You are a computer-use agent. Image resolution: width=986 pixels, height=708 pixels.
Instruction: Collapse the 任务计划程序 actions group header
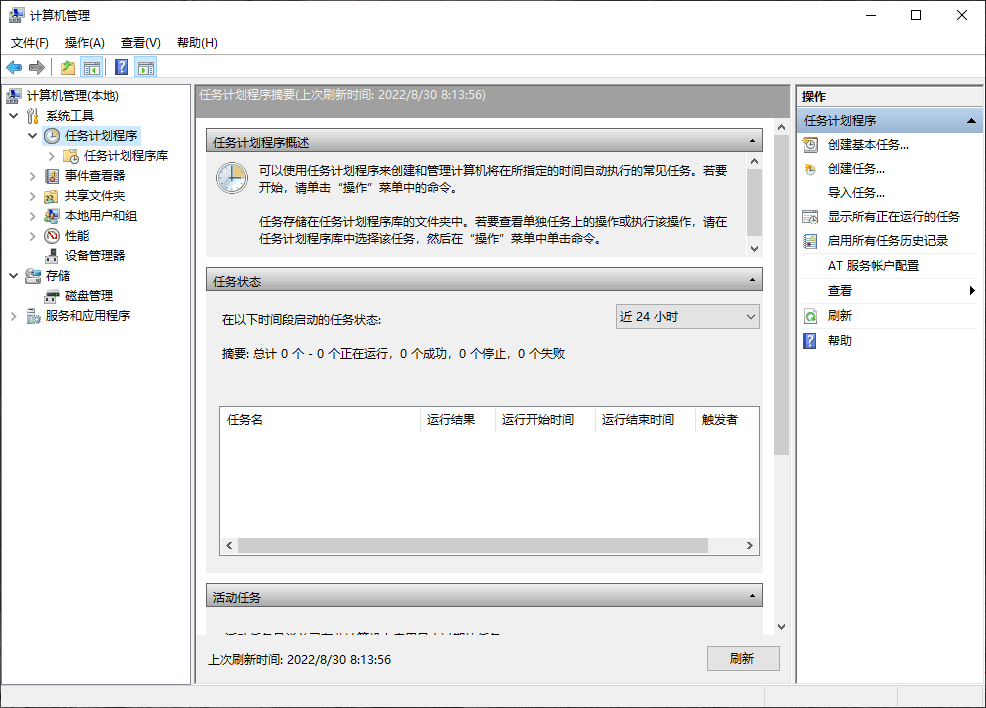pyautogui.click(x=971, y=121)
